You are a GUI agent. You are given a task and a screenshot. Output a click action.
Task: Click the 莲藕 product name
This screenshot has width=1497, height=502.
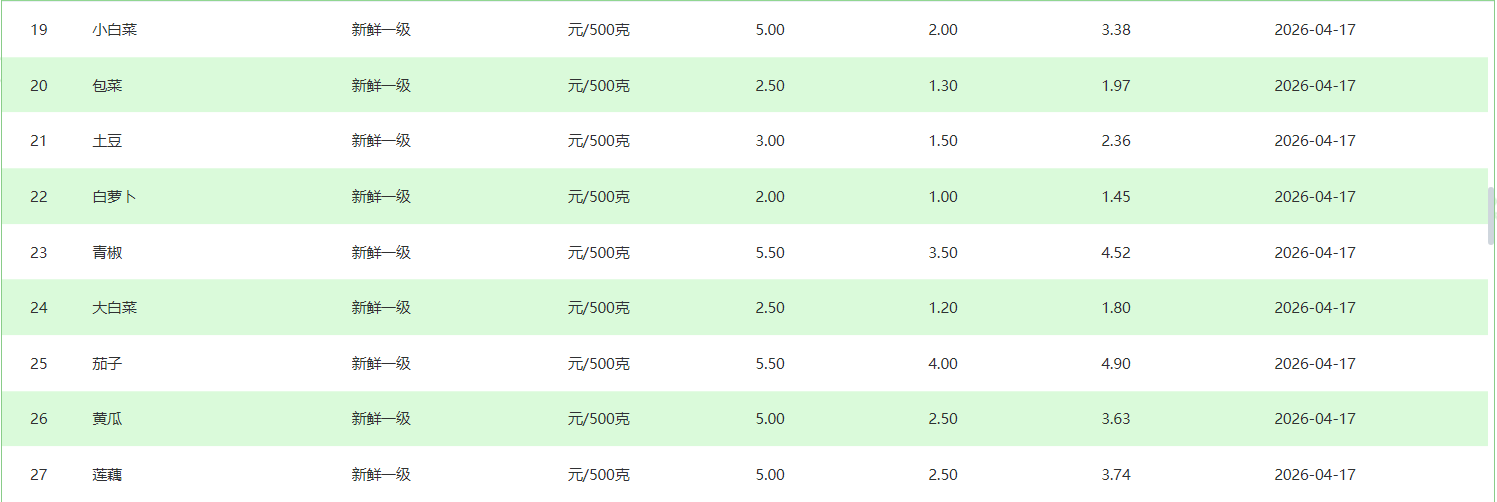click(107, 475)
